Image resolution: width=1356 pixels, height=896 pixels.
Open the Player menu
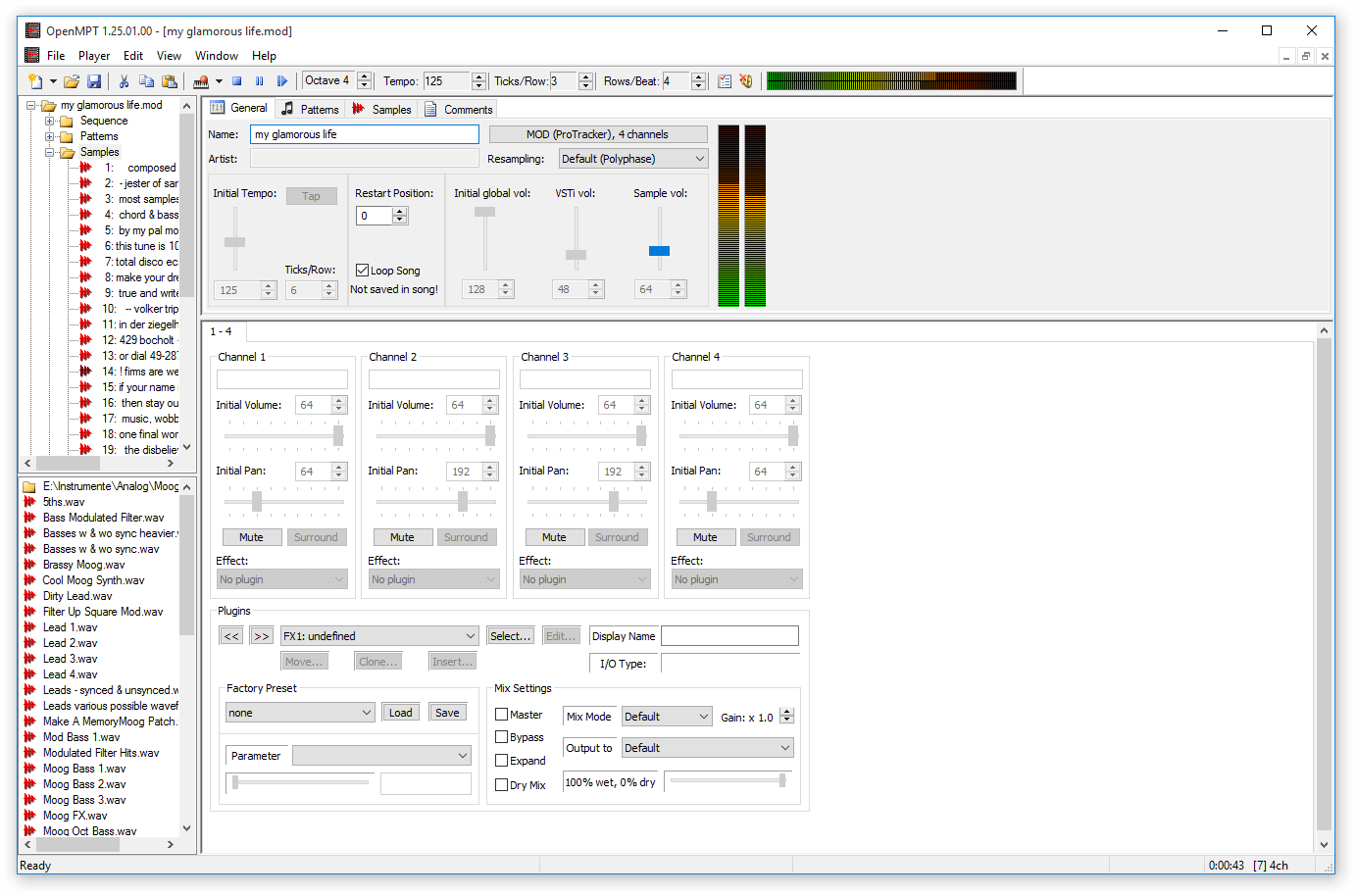coord(94,56)
